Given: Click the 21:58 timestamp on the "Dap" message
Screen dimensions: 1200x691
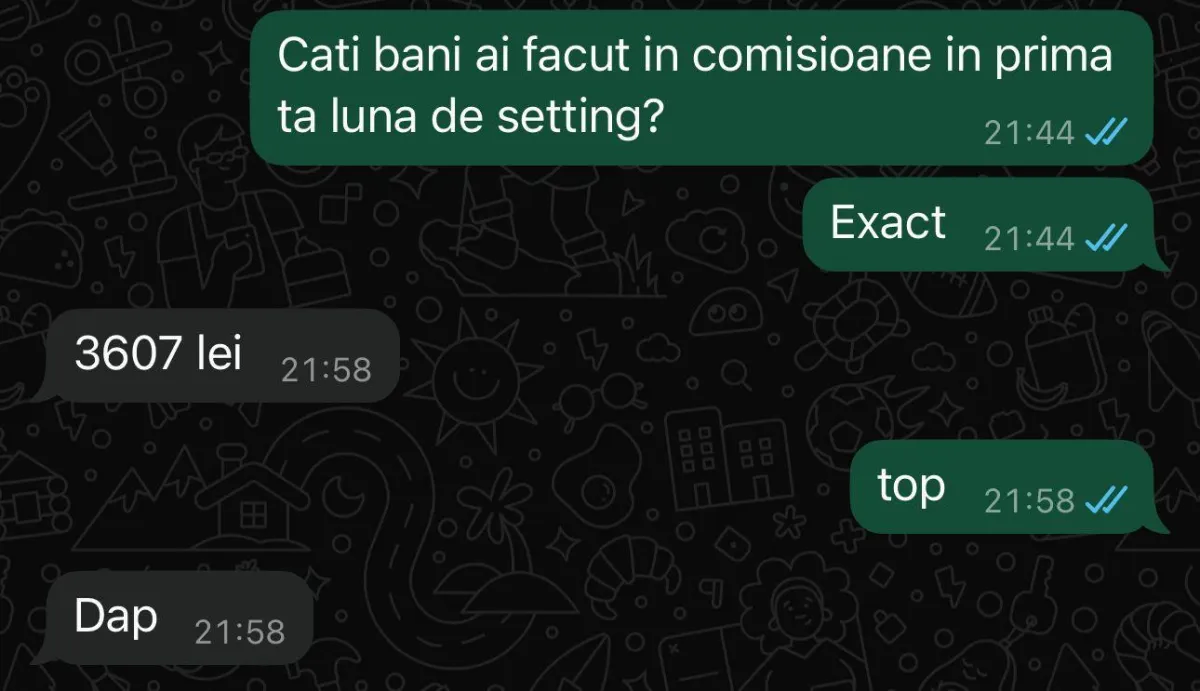Looking at the screenshot, I should coord(240,632).
